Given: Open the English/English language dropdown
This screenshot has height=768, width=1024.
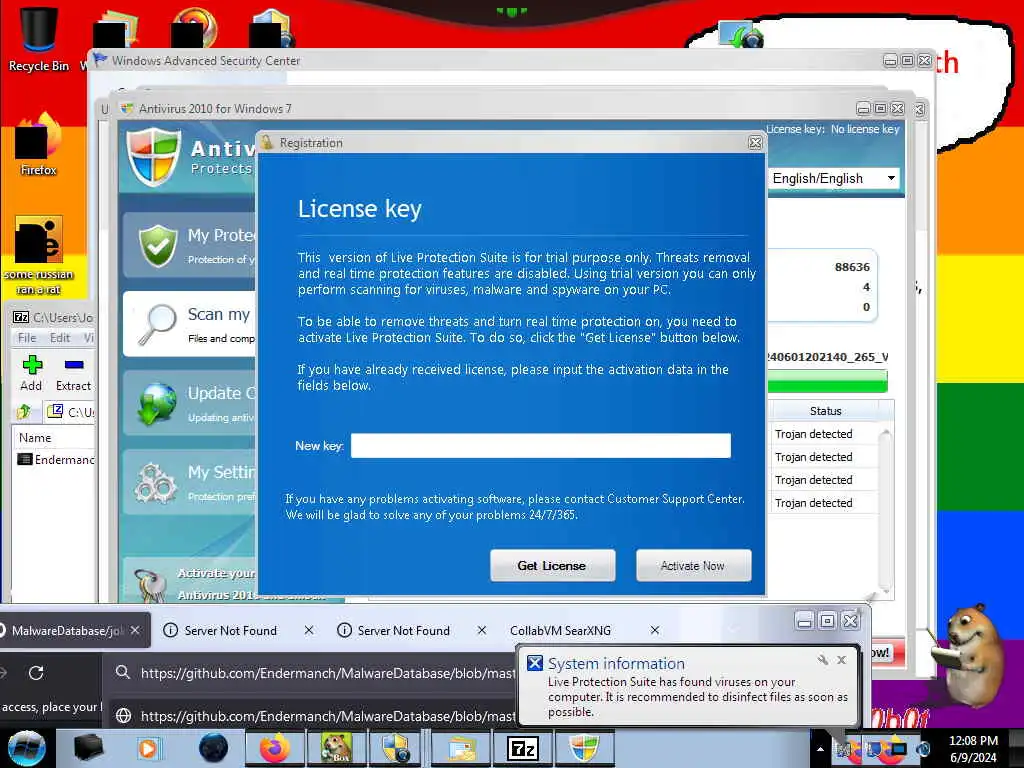Looking at the screenshot, I should click(x=834, y=178).
